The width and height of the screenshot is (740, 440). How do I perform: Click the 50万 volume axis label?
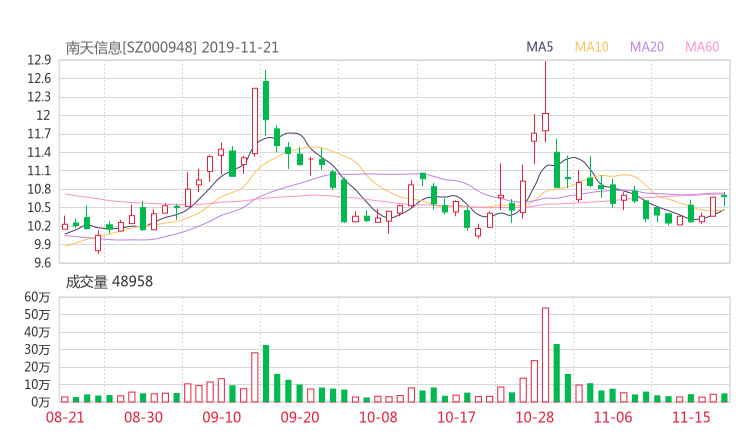click(37, 314)
